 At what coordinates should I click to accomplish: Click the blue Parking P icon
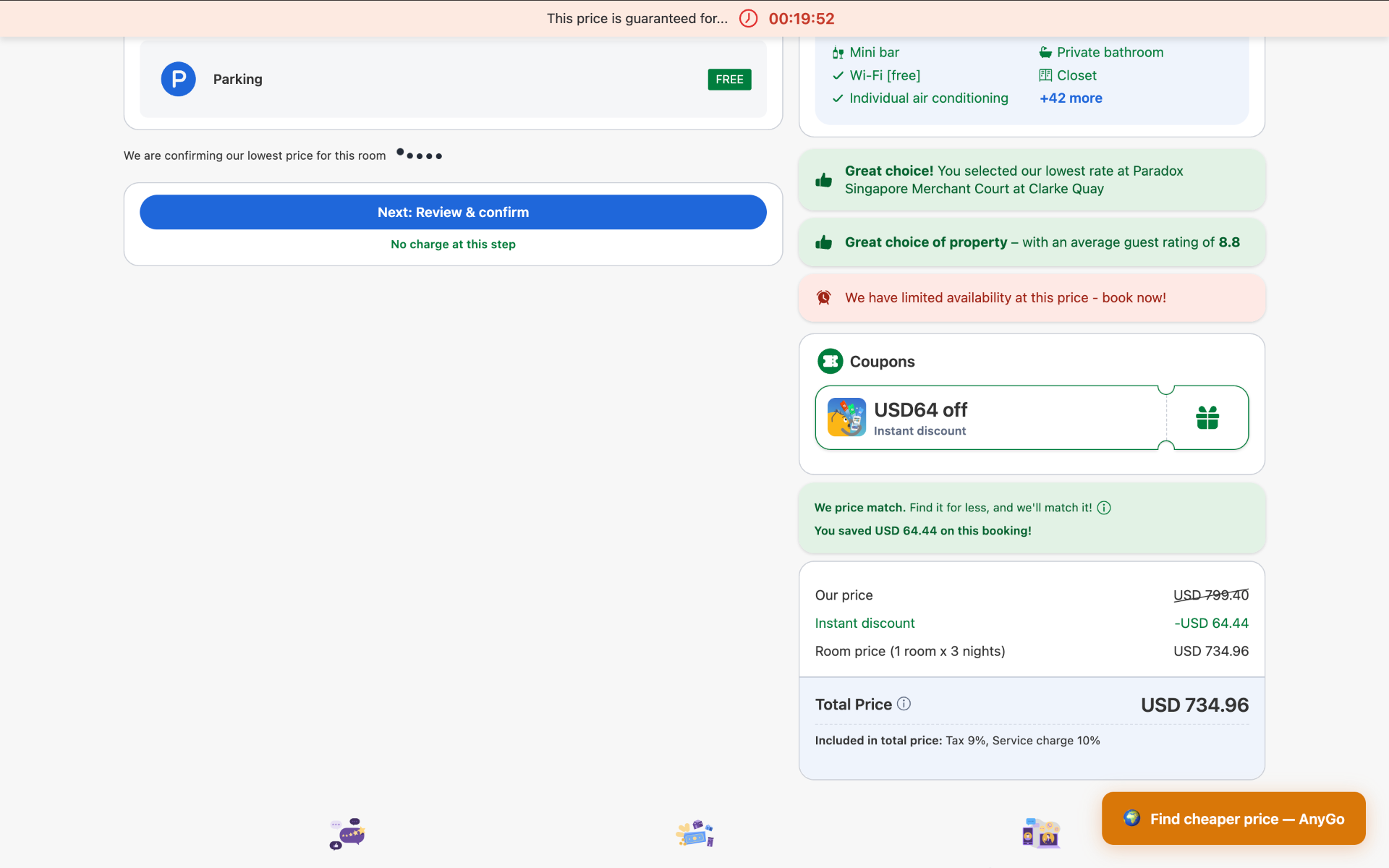178,79
